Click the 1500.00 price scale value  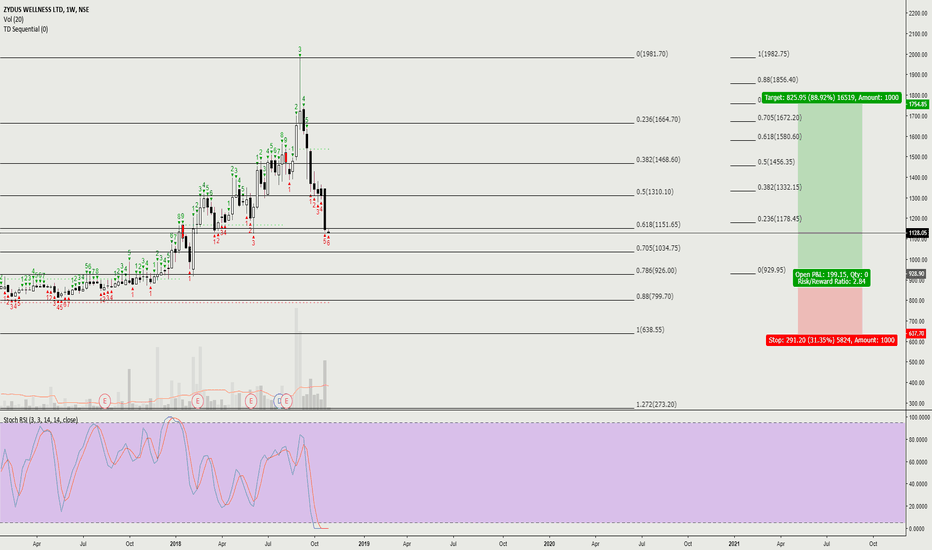click(x=918, y=157)
